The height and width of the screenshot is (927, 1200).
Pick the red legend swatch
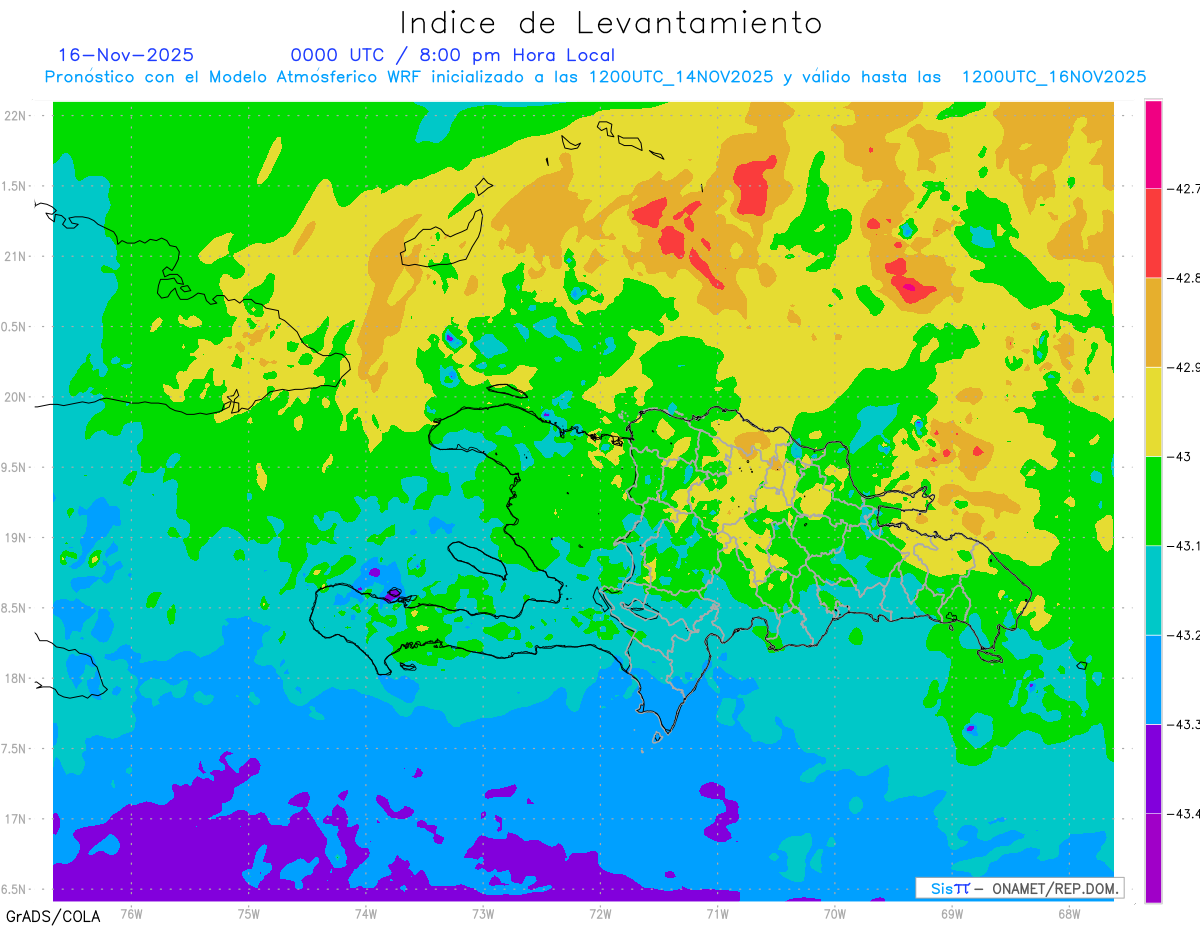(1153, 233)
